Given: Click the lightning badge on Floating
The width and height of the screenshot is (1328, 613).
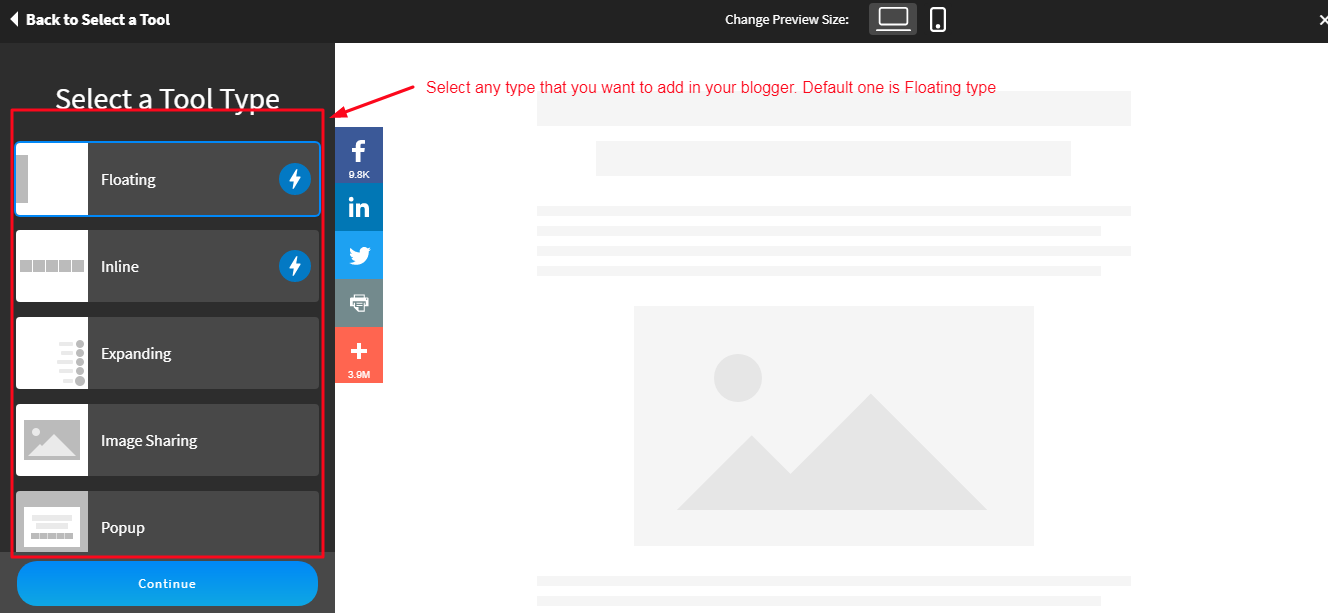Looking at the screenshot, I should (x=295, y=179).
